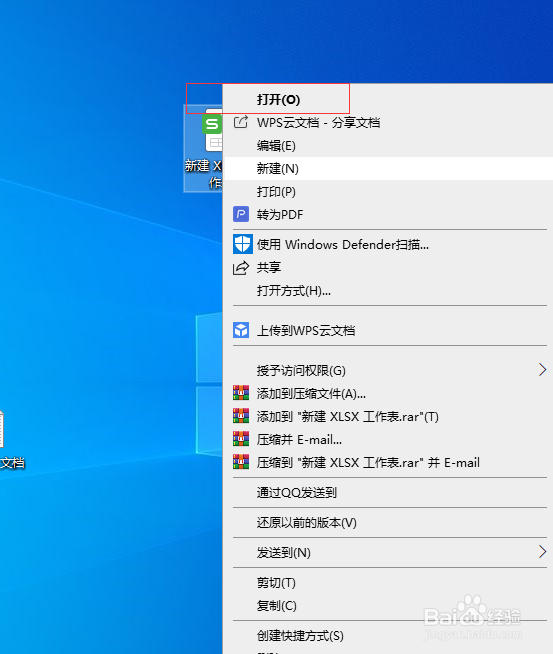Click the WinRAR icon beside 压缩到 "新建 XLSX 工作表.rar" 并 E-mail
Screen dimensions: 553x654
coord(241,462)
